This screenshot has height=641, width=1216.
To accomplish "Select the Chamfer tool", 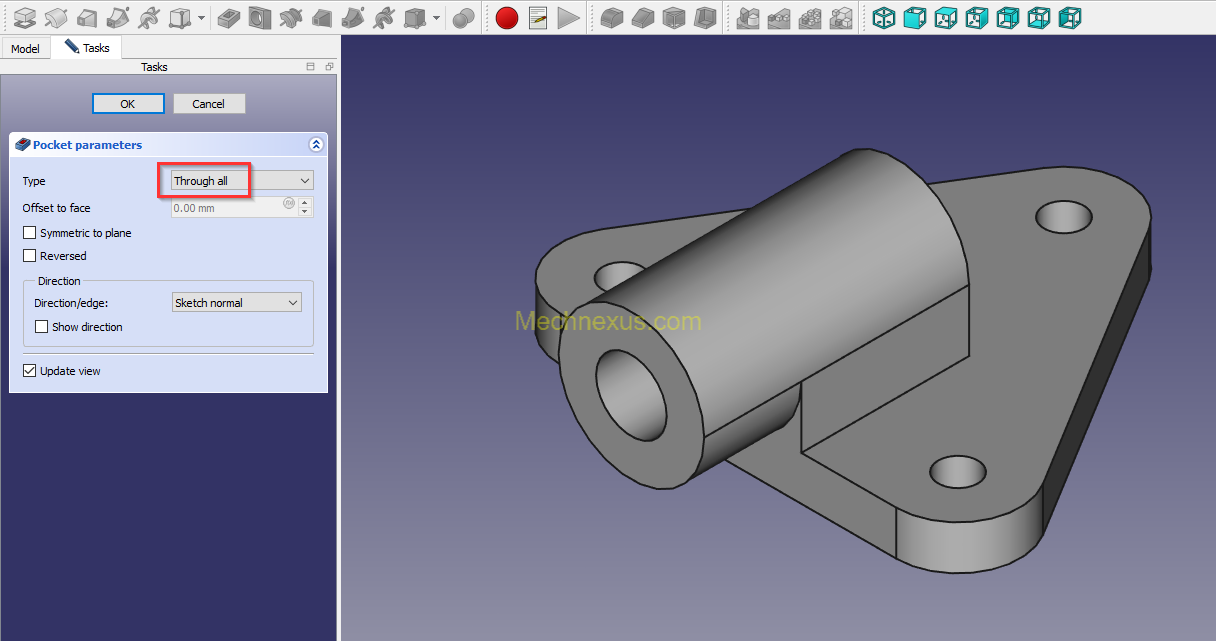I will click(643, 17).
